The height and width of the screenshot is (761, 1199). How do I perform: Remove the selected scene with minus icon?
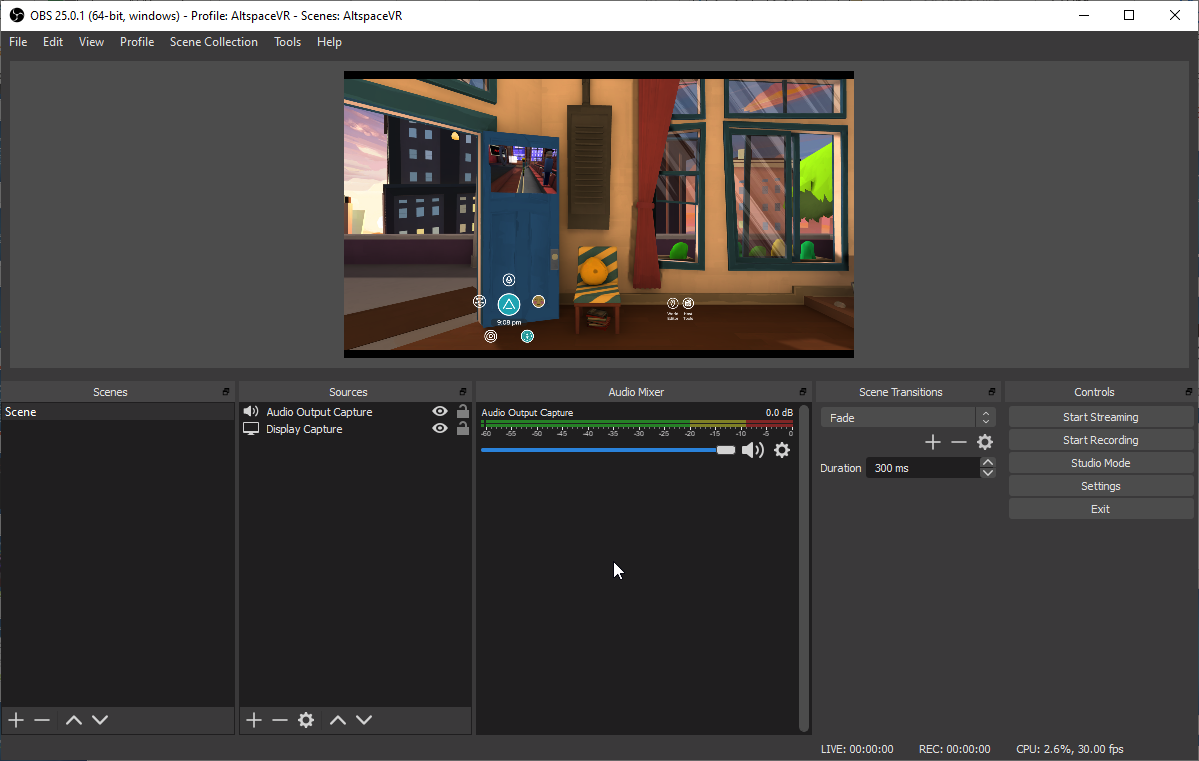click(42, 720)
